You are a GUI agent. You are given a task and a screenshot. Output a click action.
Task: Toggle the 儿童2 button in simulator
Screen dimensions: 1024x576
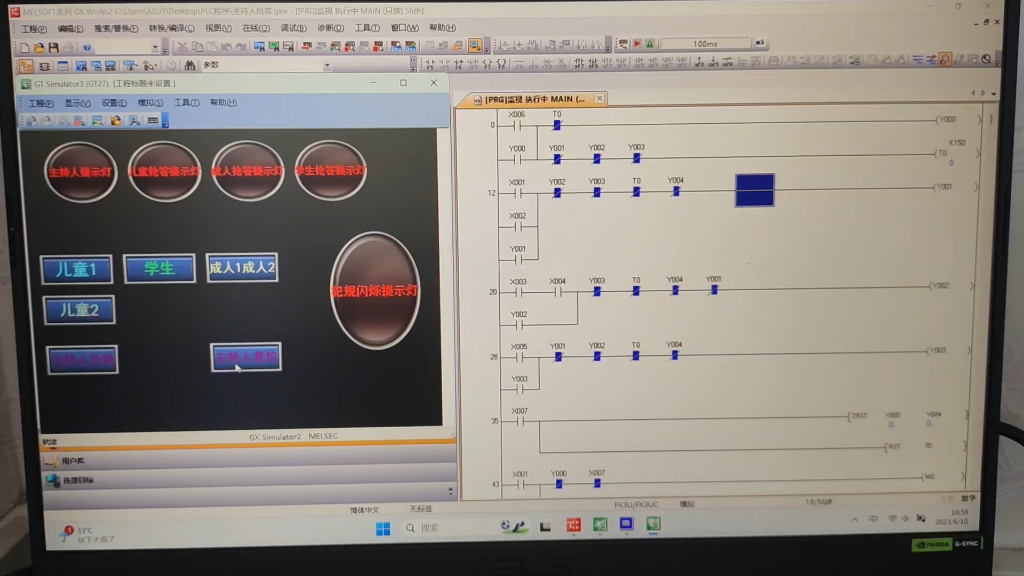coord(79,310)
